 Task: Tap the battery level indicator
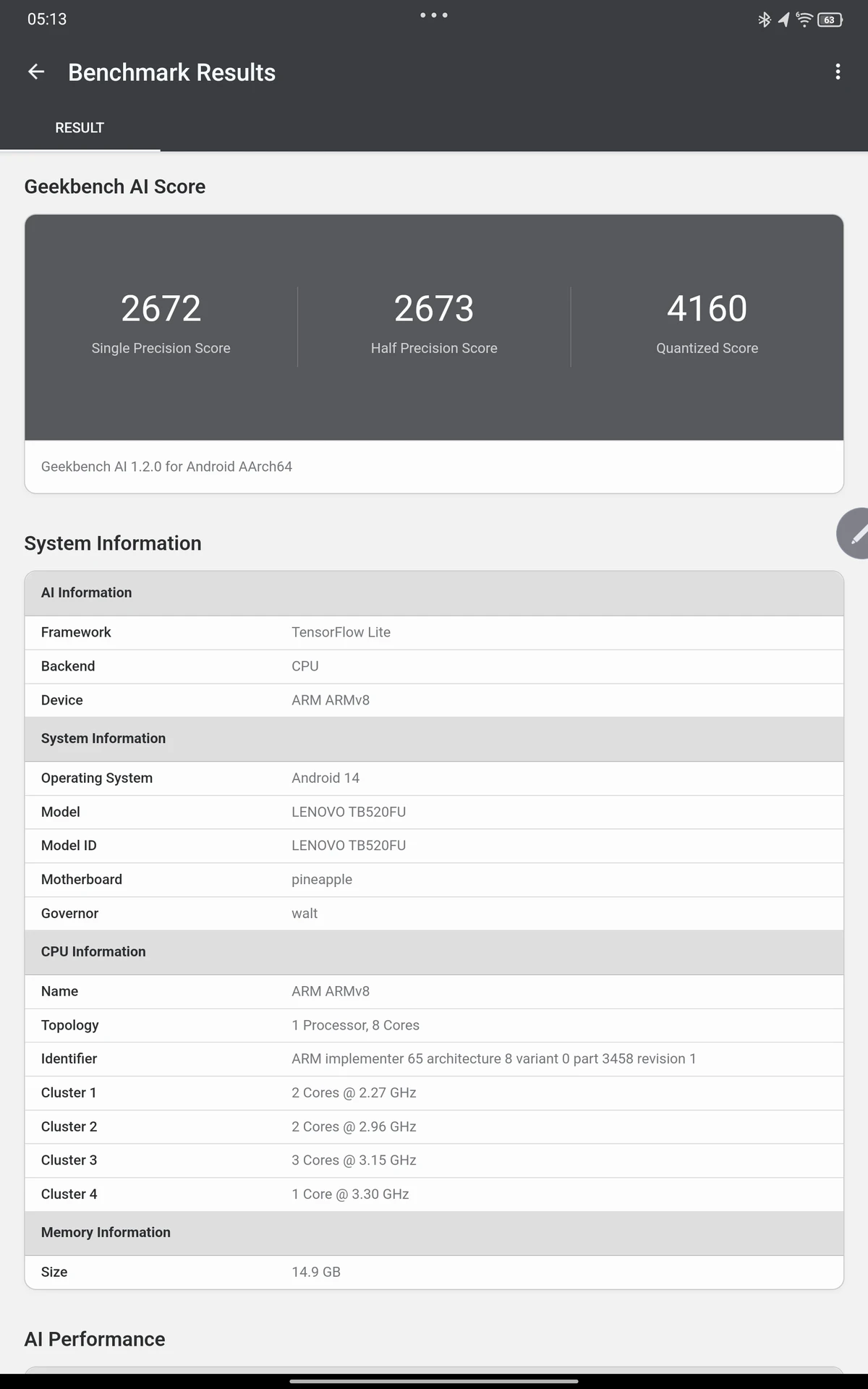(830, 20)
